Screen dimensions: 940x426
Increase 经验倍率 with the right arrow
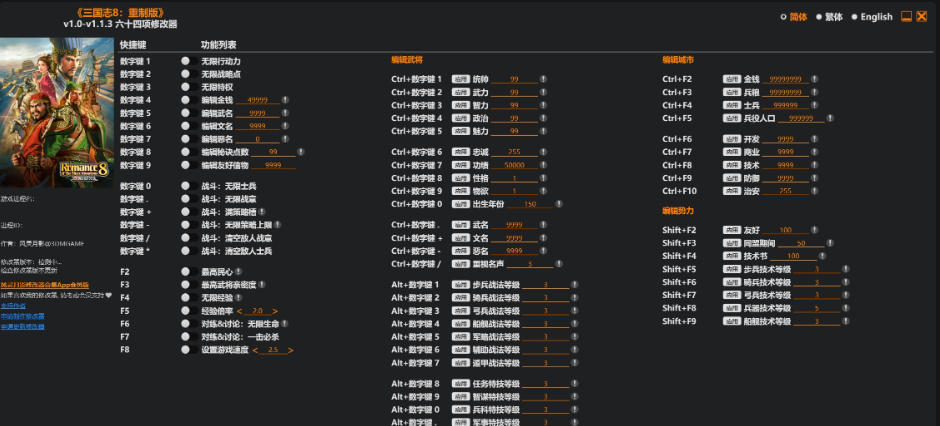tap(275, 311)
